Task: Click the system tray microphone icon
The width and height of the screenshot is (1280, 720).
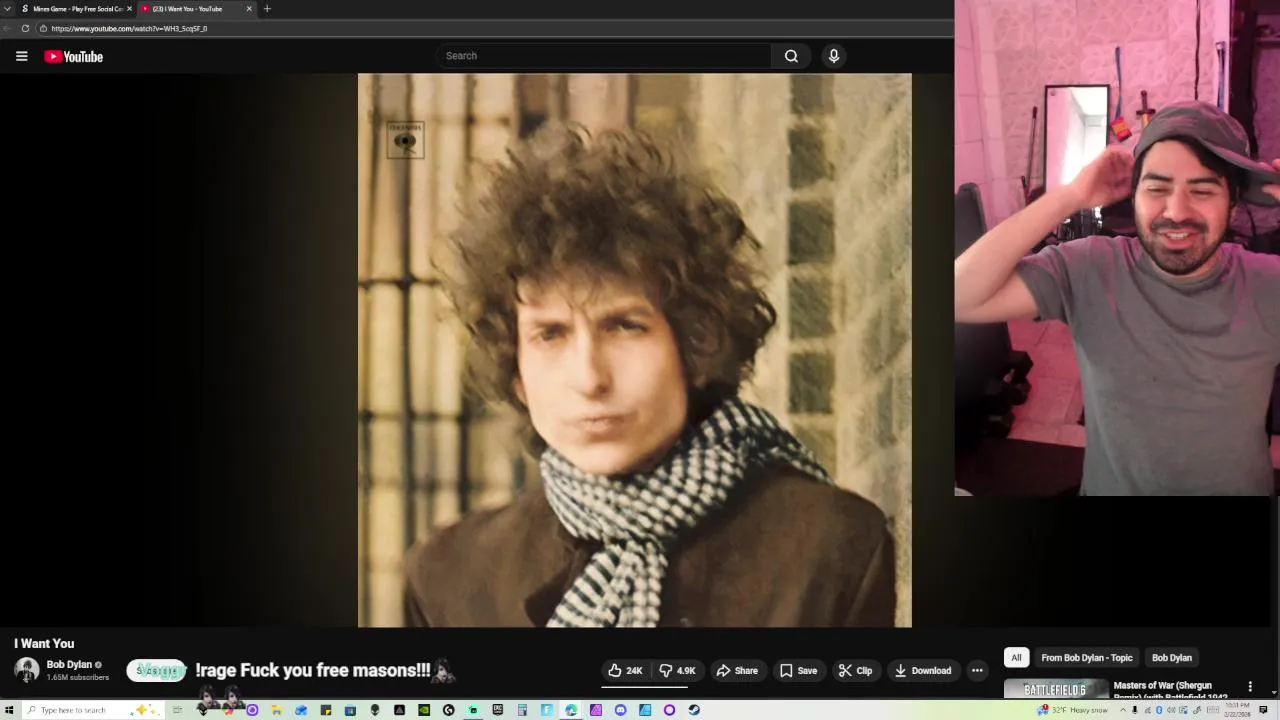Action: 1135,710
